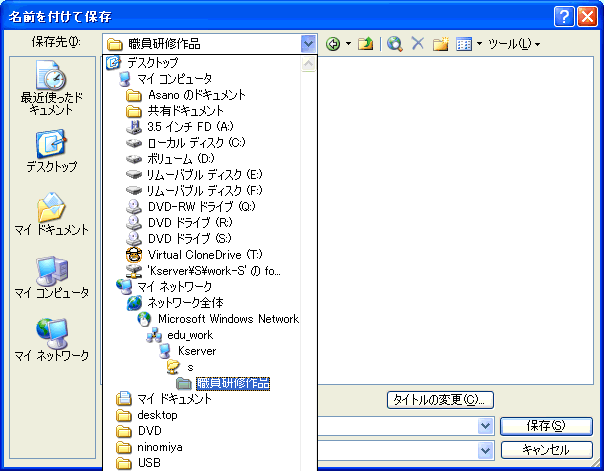Click the Search the Web icon

point(395,44)
